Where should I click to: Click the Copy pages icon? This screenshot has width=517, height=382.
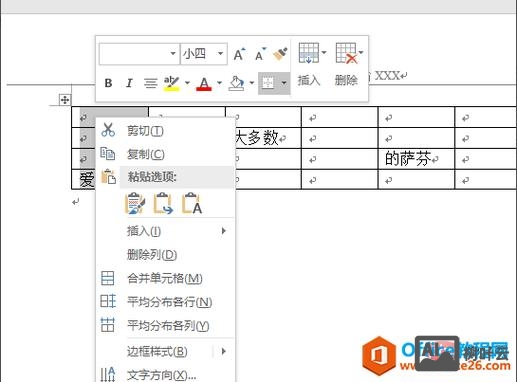(x=108, y=154)
